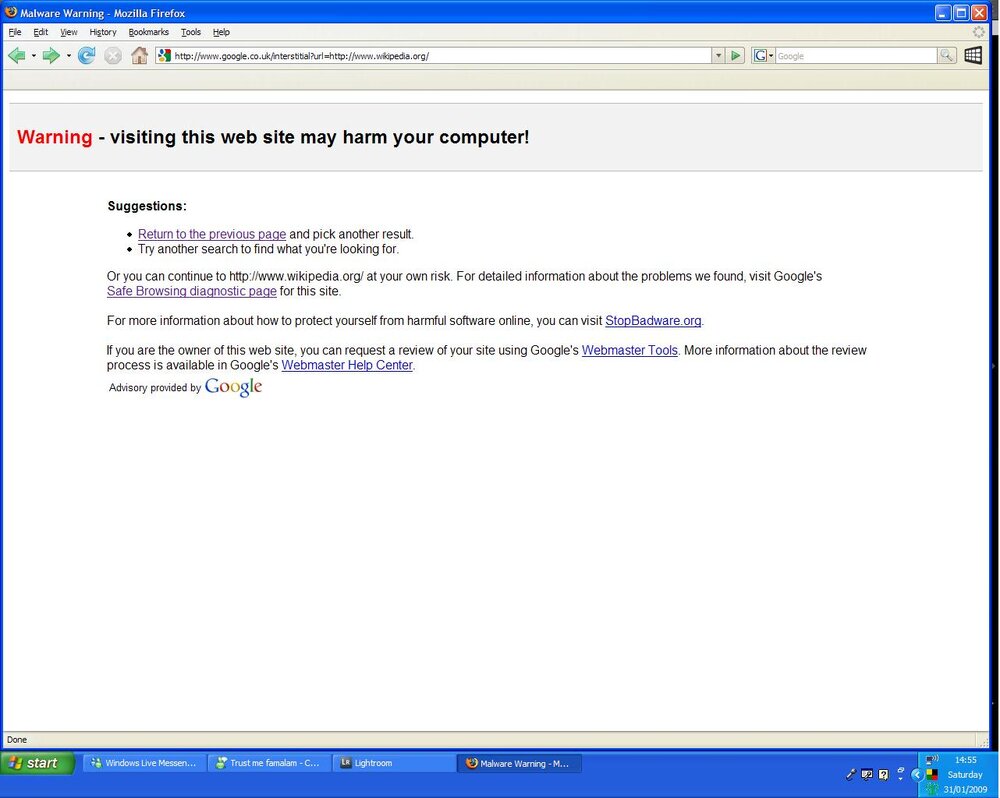Visit the StopBadware.org link
Screen dimensions: 1000x798
[x=653, y=320]
